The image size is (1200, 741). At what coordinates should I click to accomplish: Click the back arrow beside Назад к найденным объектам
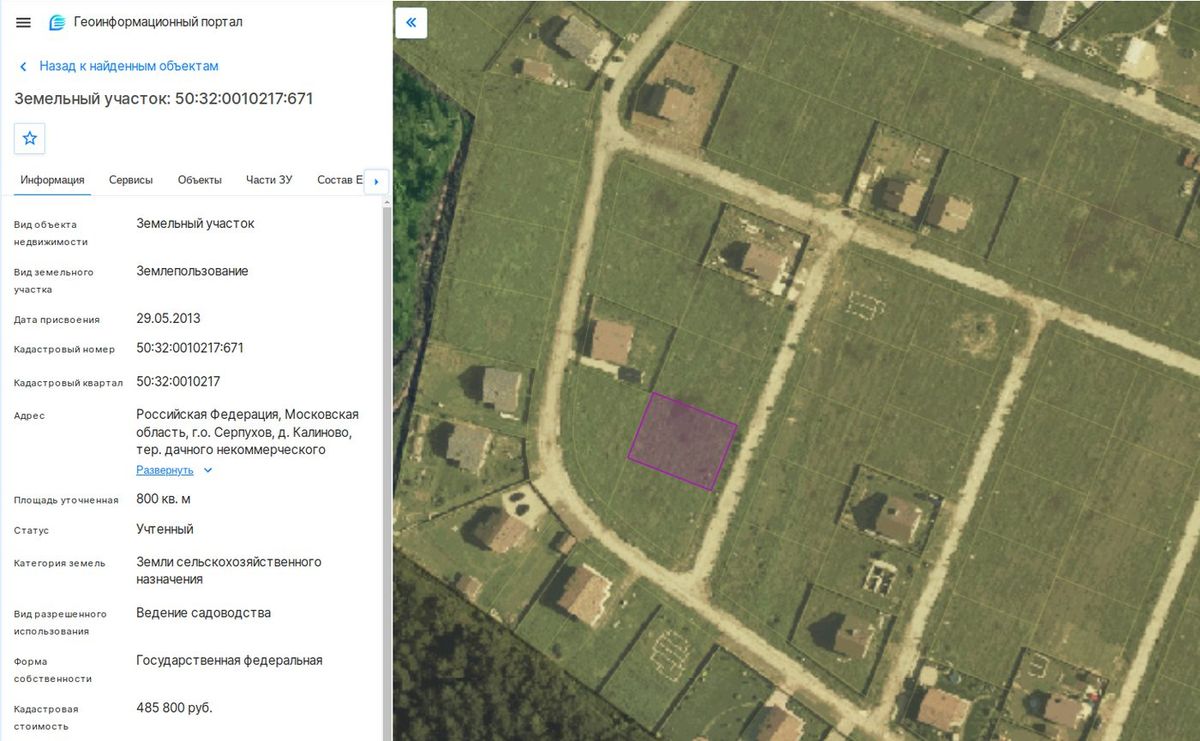pyautogui.click(x=23, y=66)
